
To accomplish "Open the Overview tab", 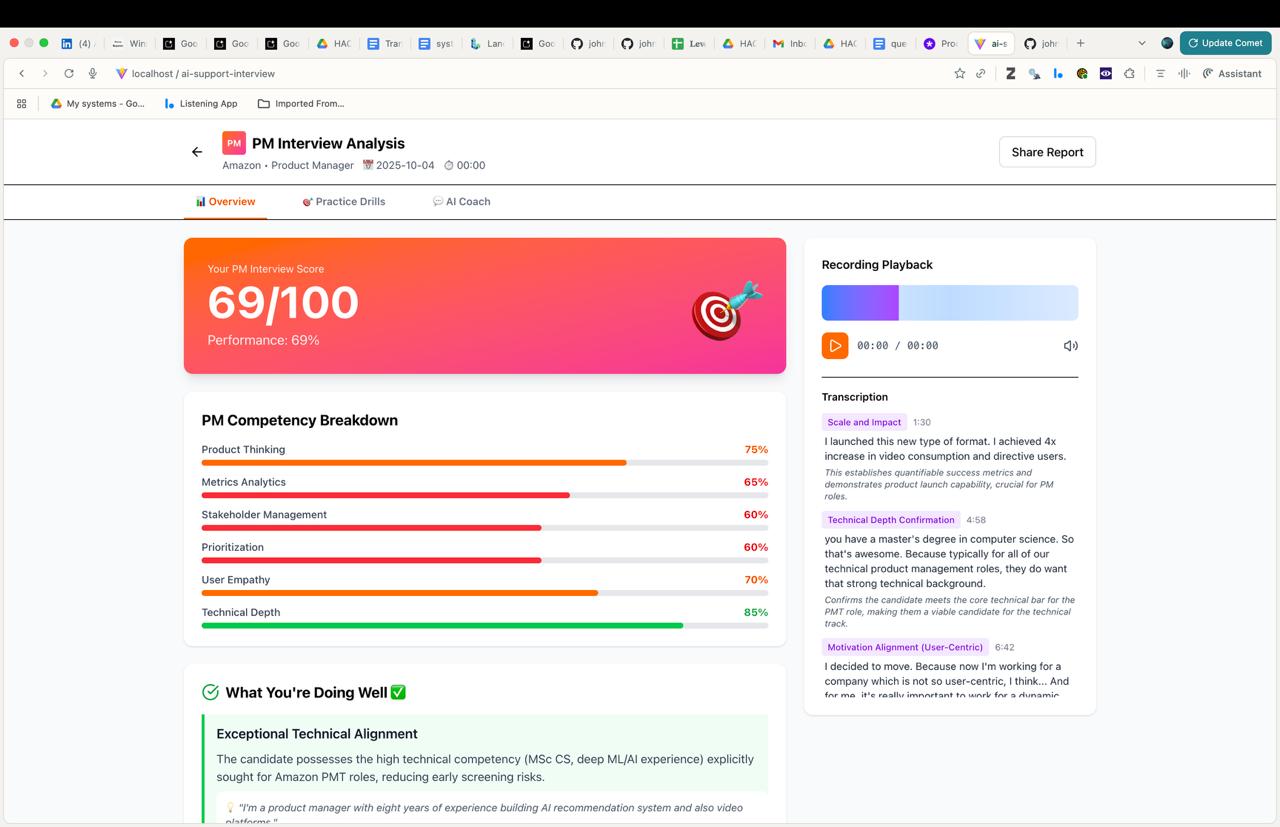I will pos(226,201).
